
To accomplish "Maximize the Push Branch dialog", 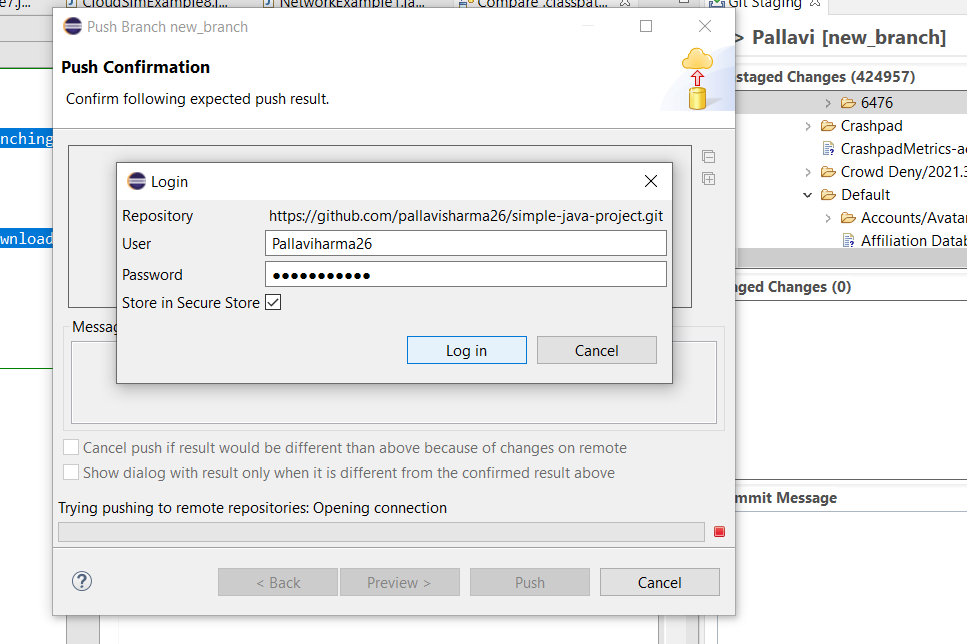I will 646,26.
